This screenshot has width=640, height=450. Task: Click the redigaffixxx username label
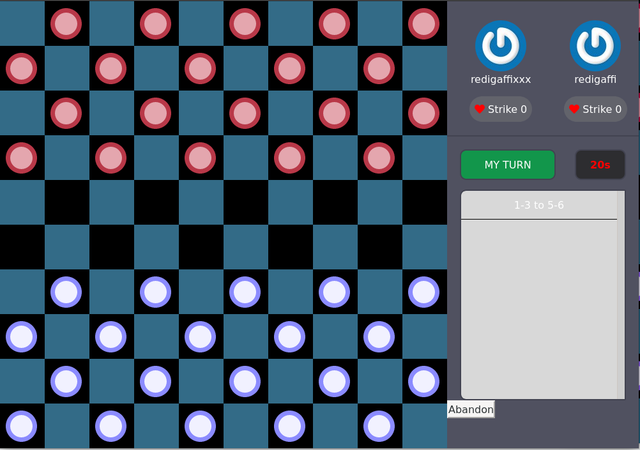pyautogui.click(x=500, y=79)
